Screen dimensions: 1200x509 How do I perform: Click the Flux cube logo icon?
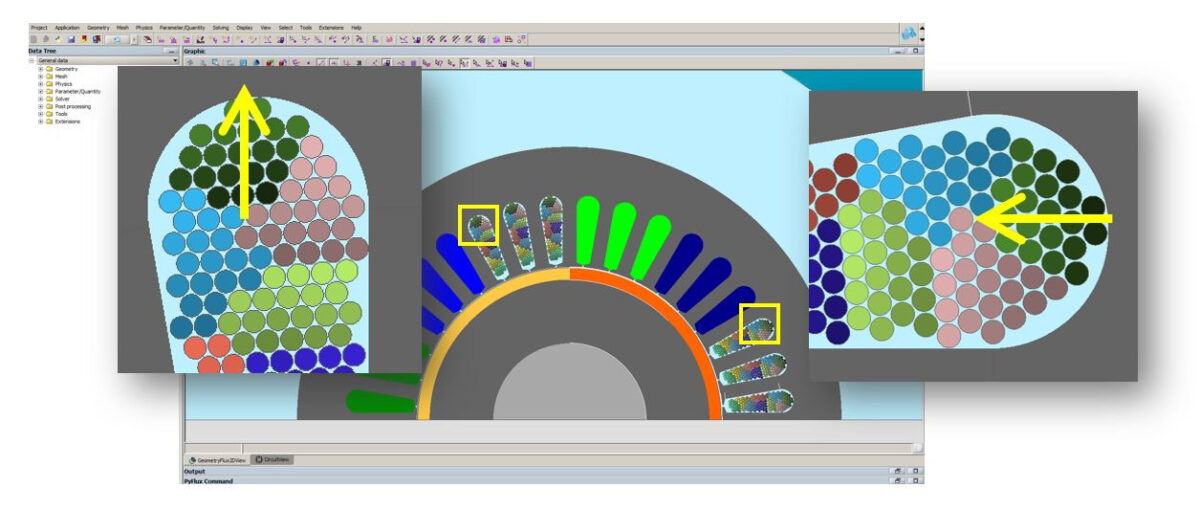click(x=909, y=33)
